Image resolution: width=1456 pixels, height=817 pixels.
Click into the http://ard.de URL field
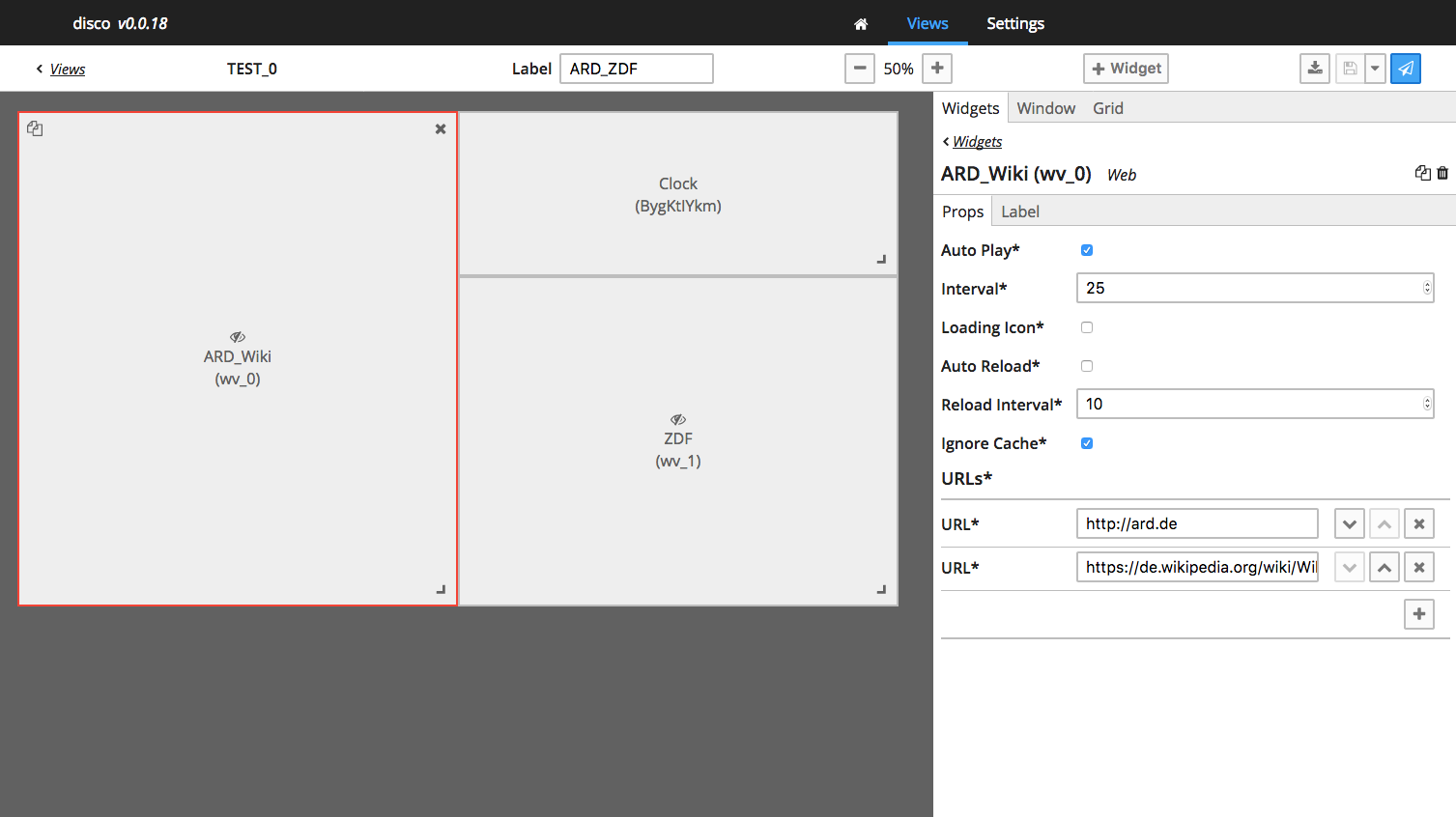[1197, 523]
